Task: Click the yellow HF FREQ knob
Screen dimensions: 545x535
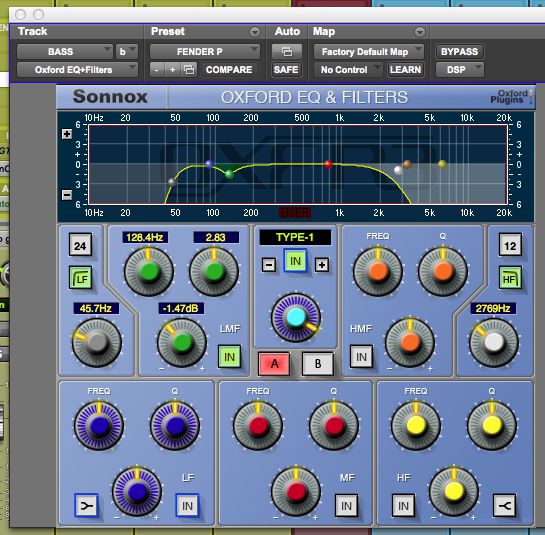Action: point(416,426)
